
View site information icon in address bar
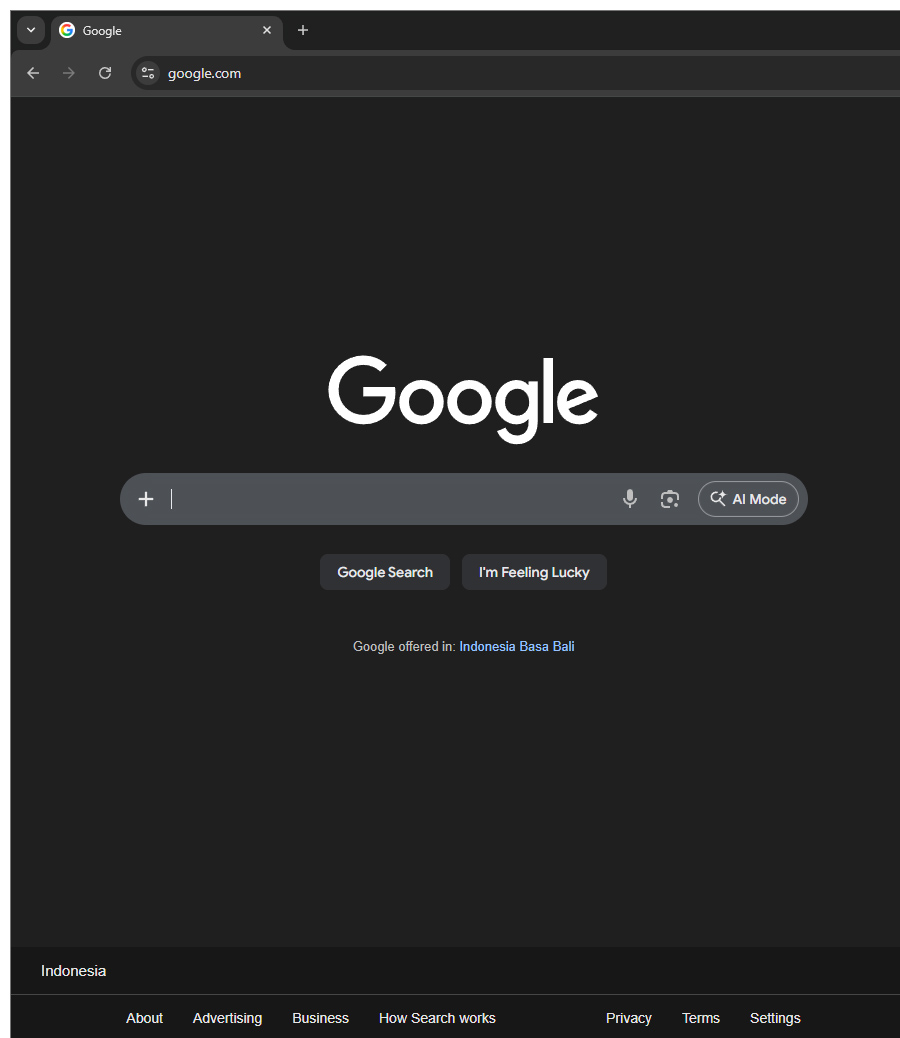point(148,73)
